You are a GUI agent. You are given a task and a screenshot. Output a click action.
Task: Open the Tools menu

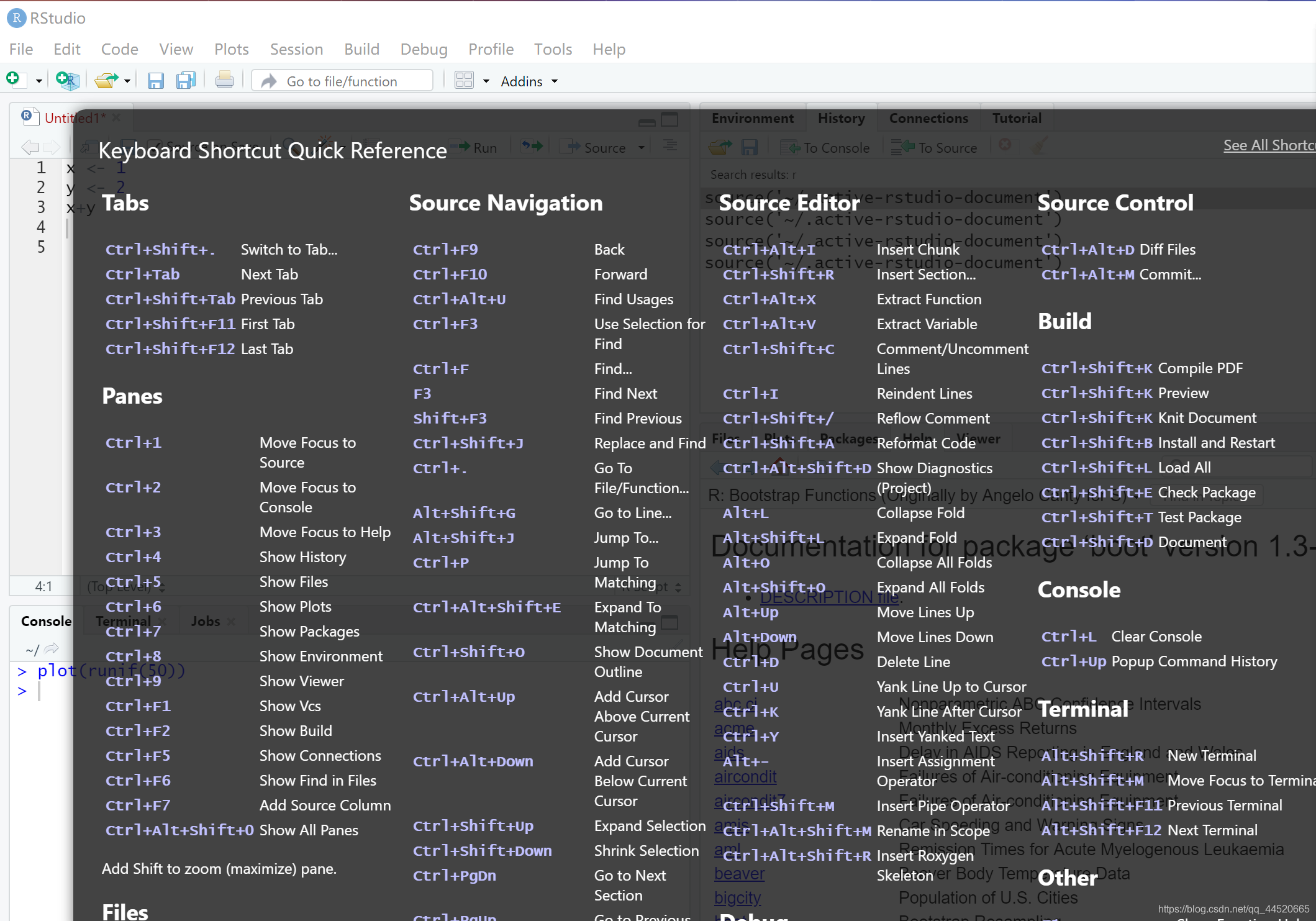pyautogui.click(x=553, y=49)
